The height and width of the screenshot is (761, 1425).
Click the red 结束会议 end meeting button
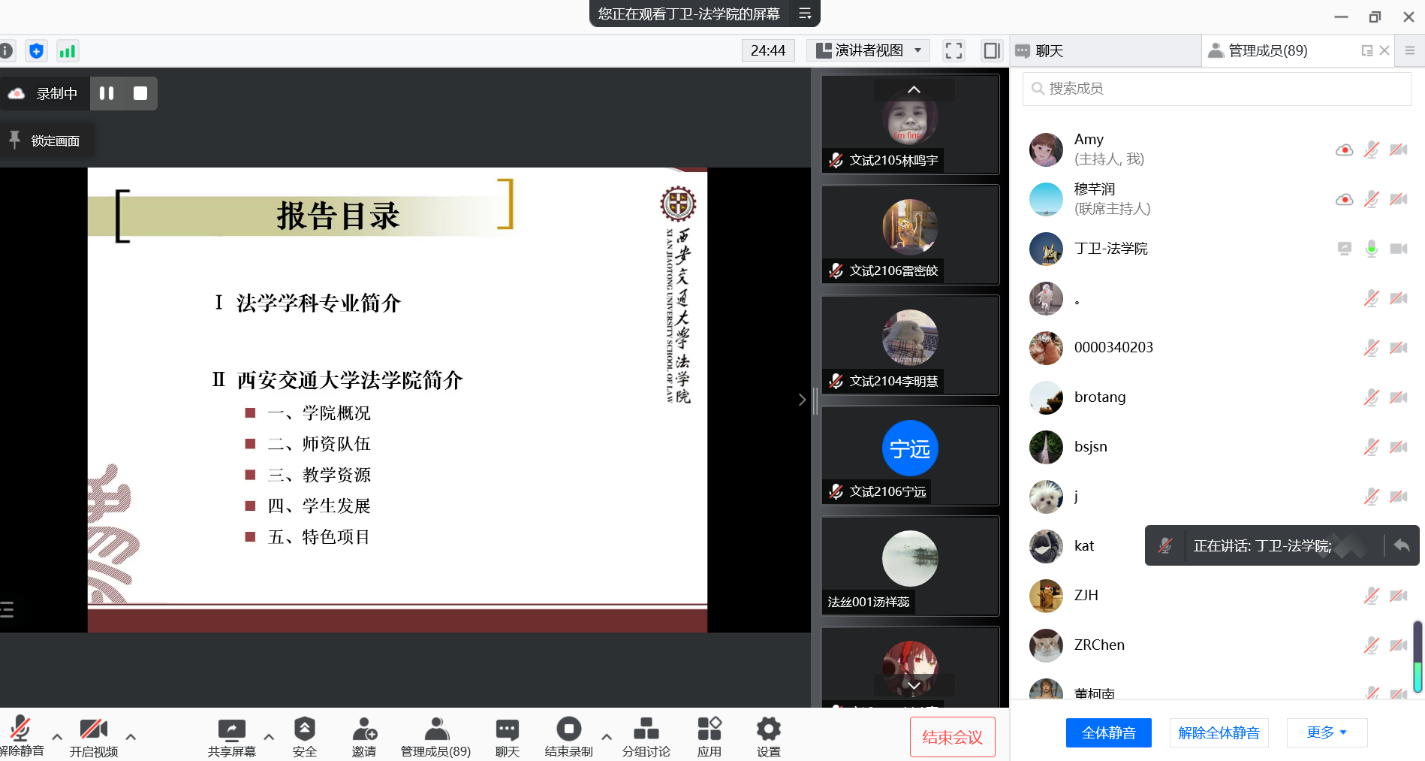(x=952, y=738)
